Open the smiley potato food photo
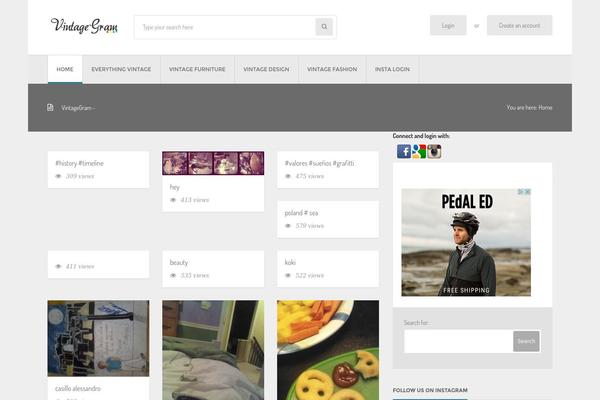 (328, 350)
